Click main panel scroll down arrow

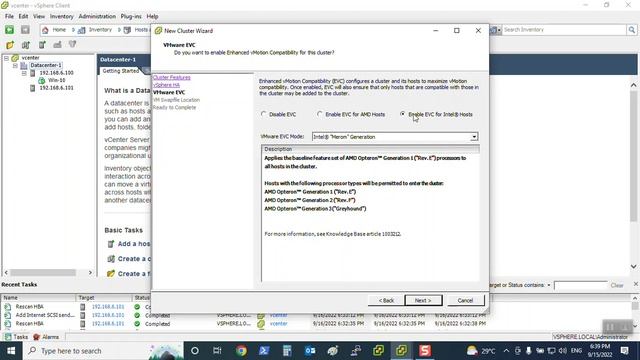coord(633,267)
